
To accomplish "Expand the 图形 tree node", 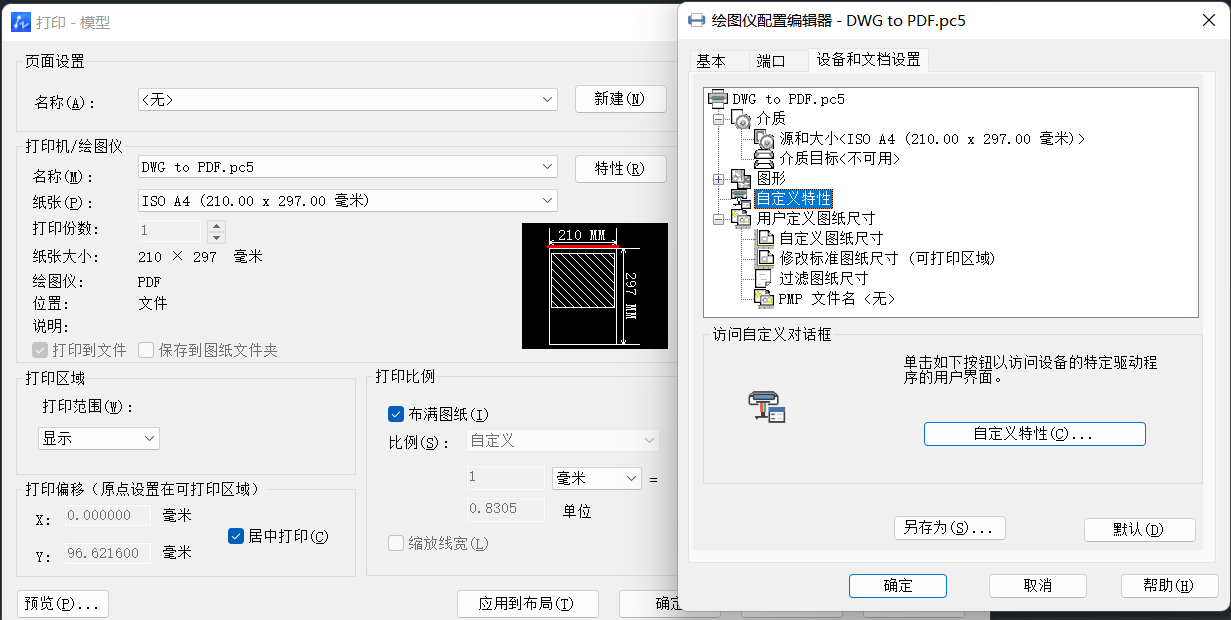I will [718, 179].
